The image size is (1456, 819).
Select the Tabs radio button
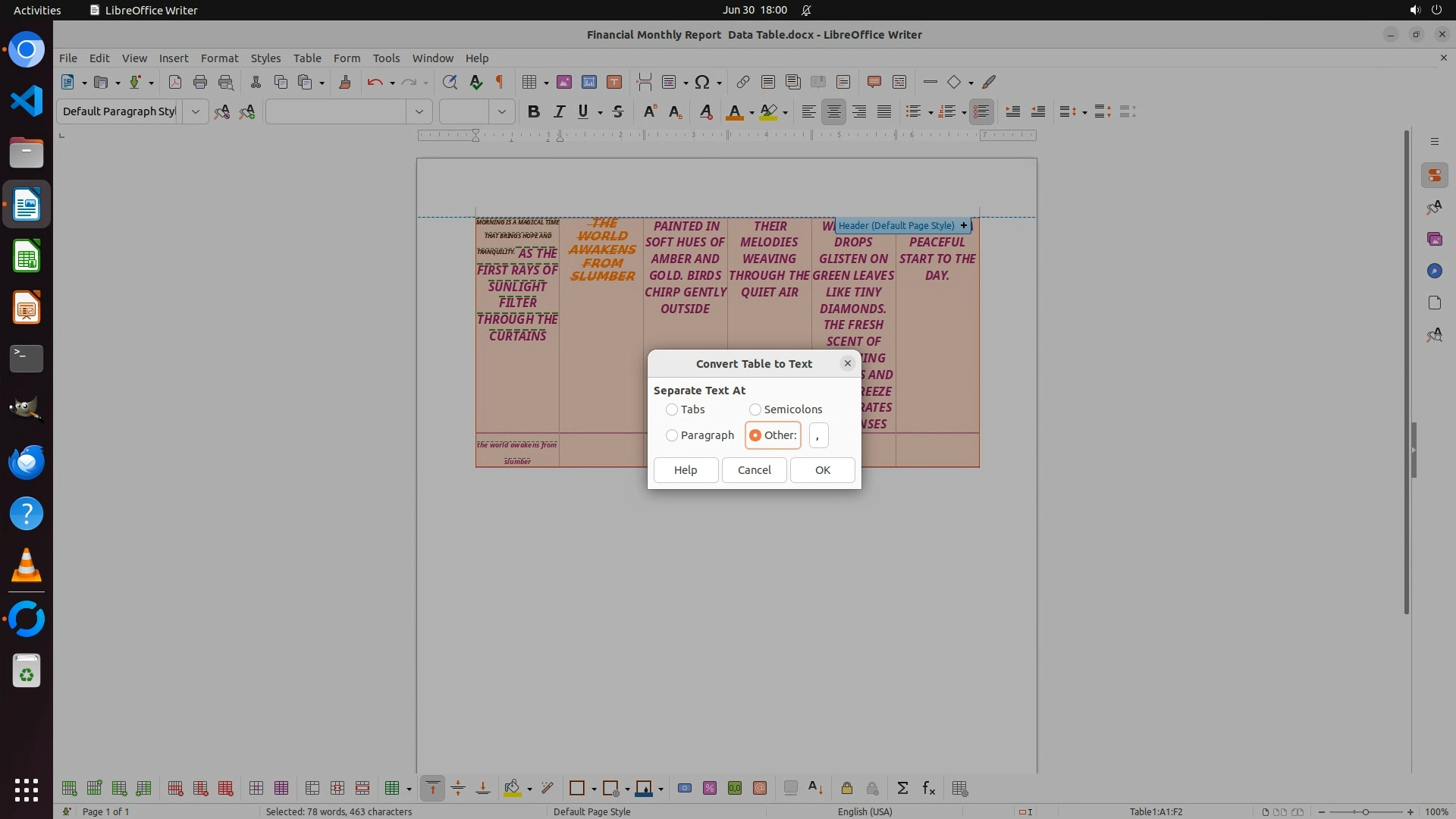pyautogui.click(x=672, y=409)
